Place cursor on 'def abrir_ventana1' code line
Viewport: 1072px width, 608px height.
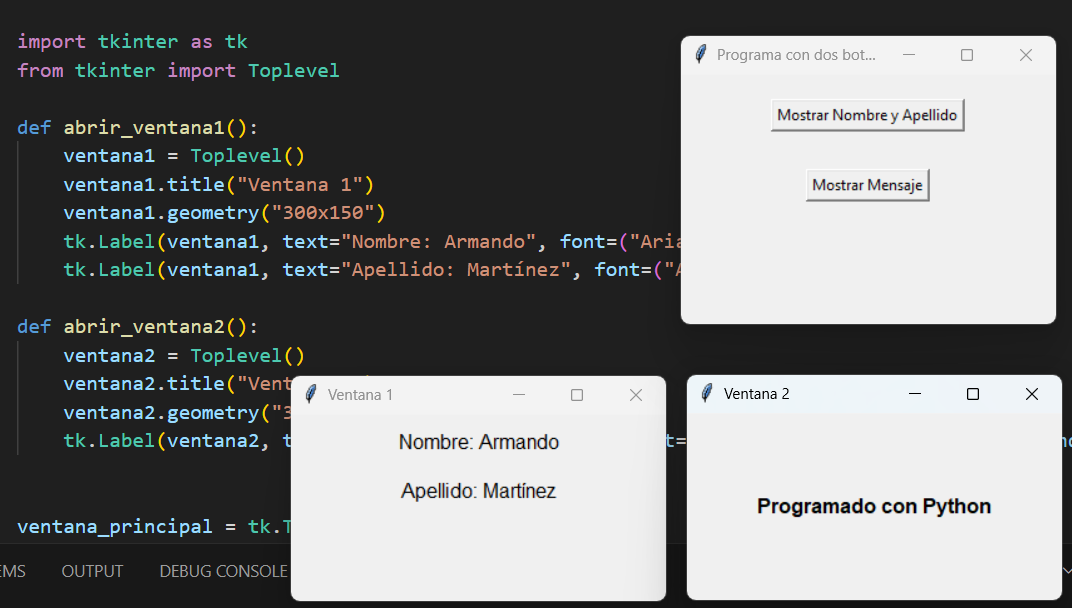(150, 128)
